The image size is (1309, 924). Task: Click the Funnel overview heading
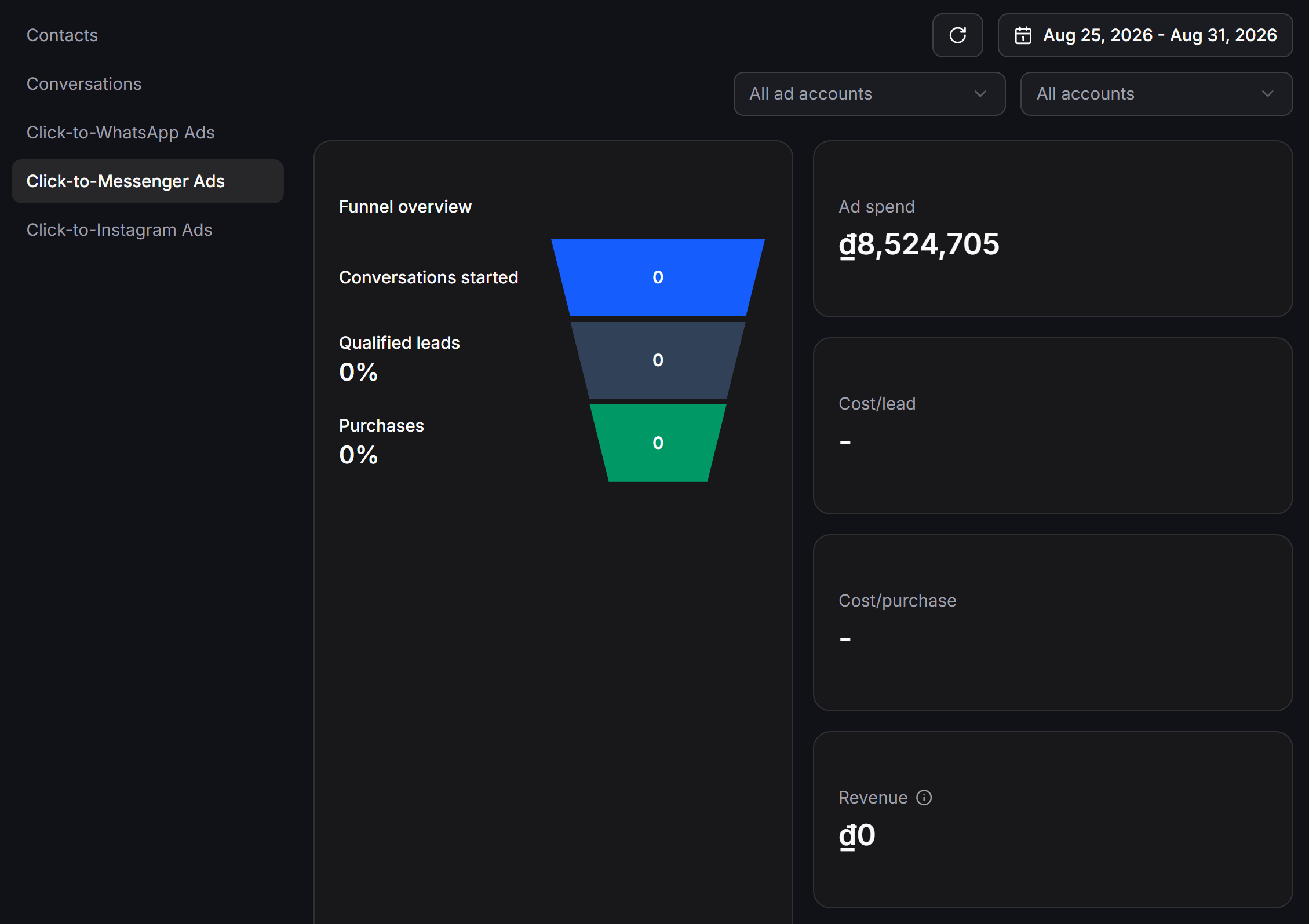[x=405, y=207]
